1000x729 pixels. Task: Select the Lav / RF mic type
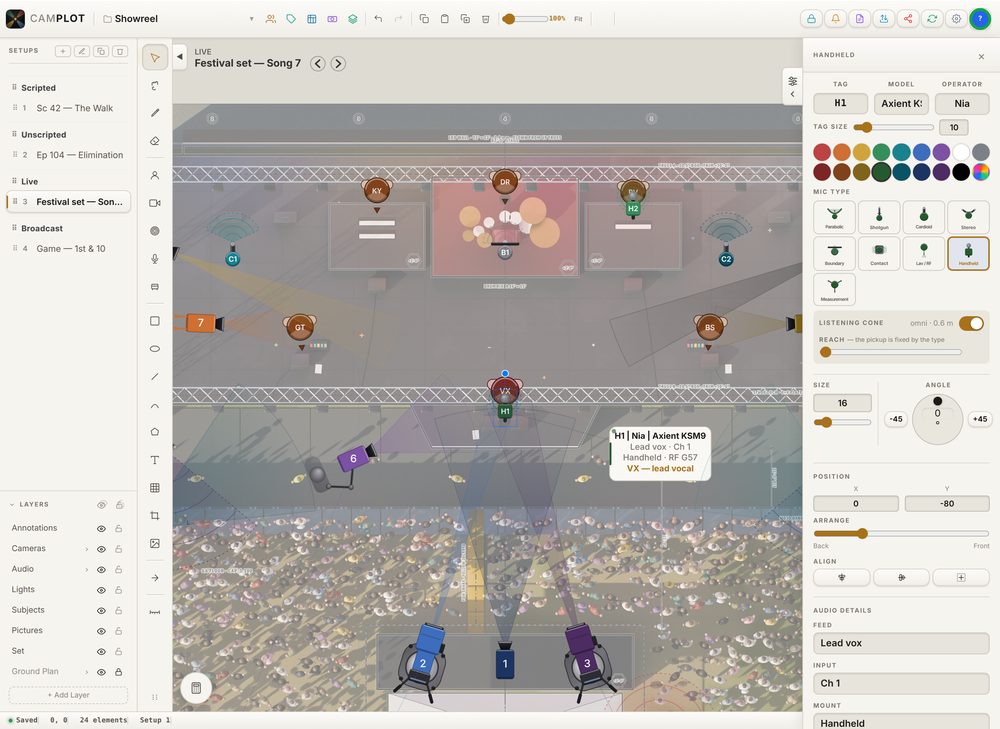[923, 253]
